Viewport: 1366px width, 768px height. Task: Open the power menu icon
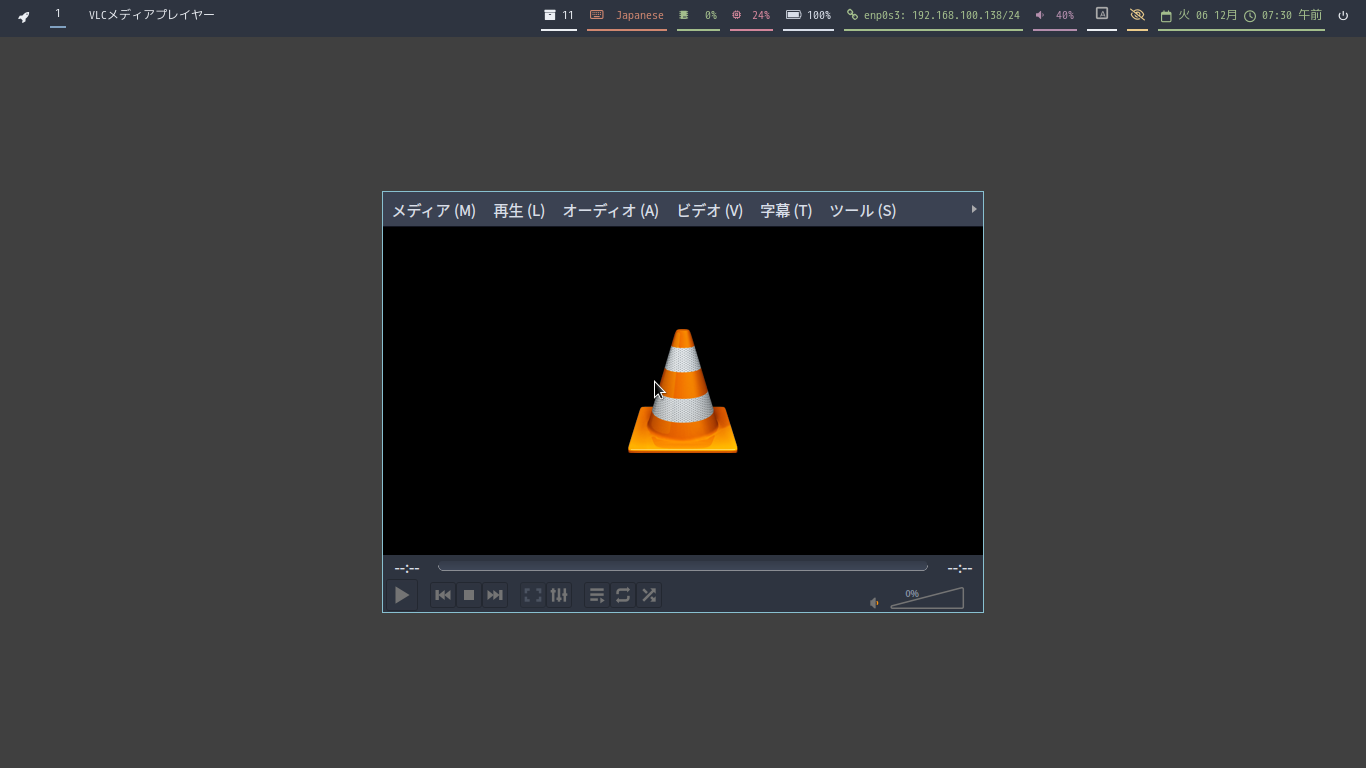[1343, 15]
